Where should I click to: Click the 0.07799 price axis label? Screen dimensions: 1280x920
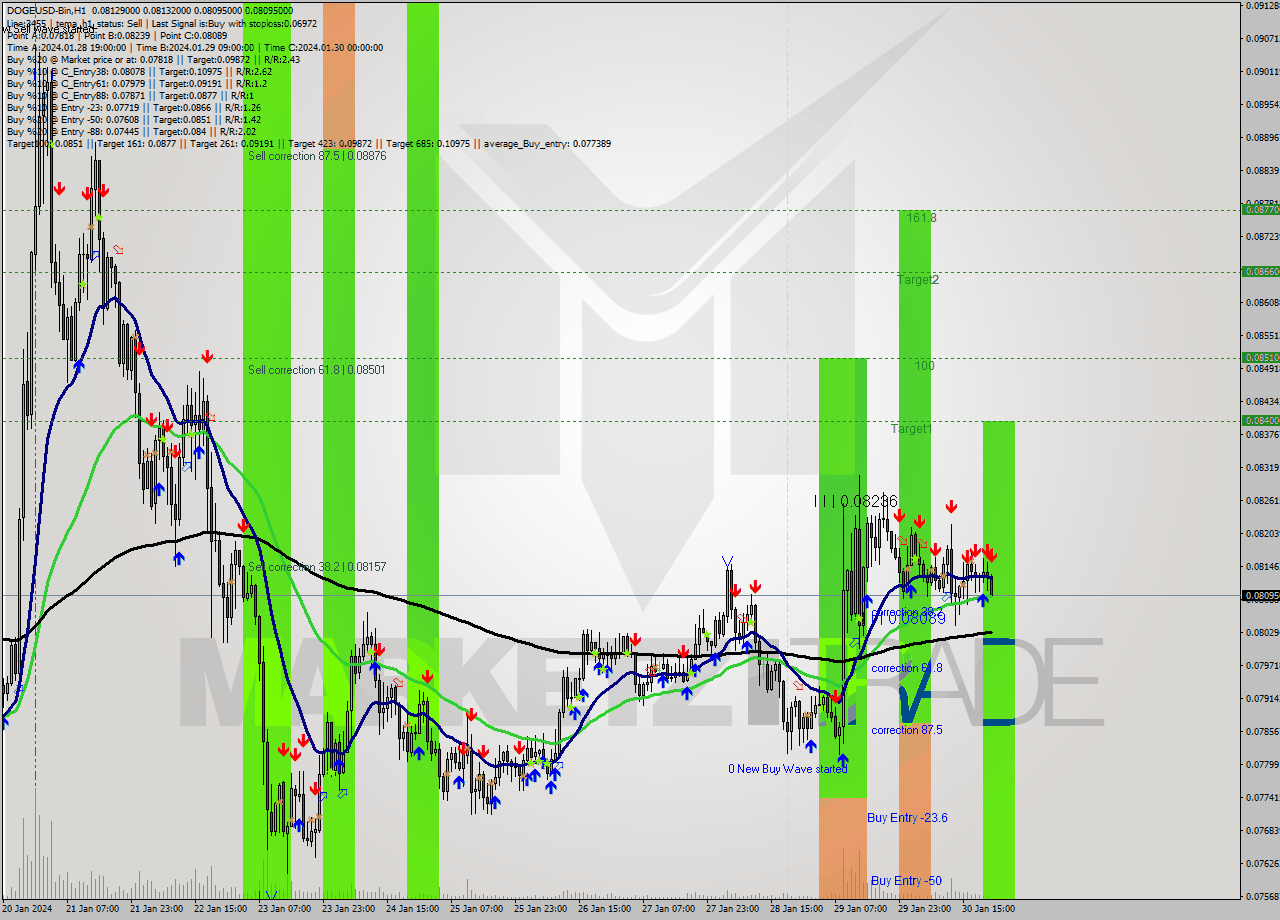[1261, 764]
